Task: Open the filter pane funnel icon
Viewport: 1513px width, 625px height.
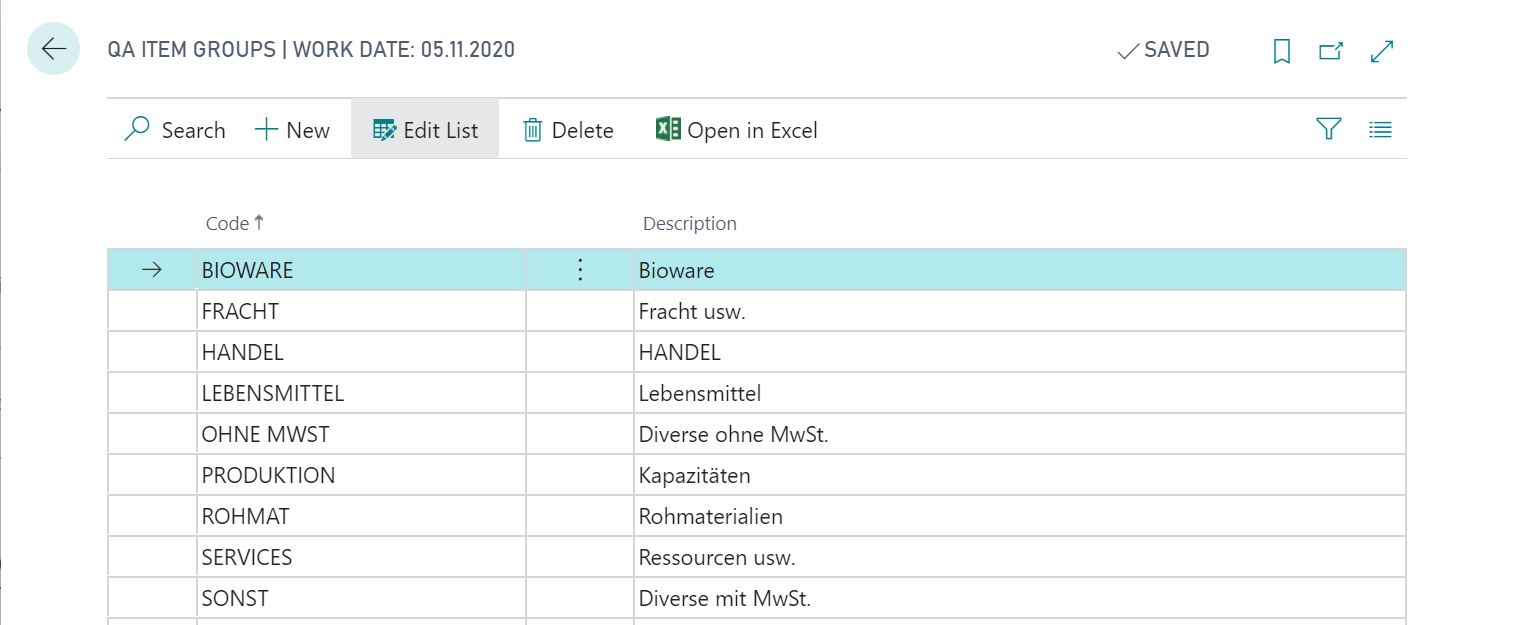Action: click(x=1328, y=129)
